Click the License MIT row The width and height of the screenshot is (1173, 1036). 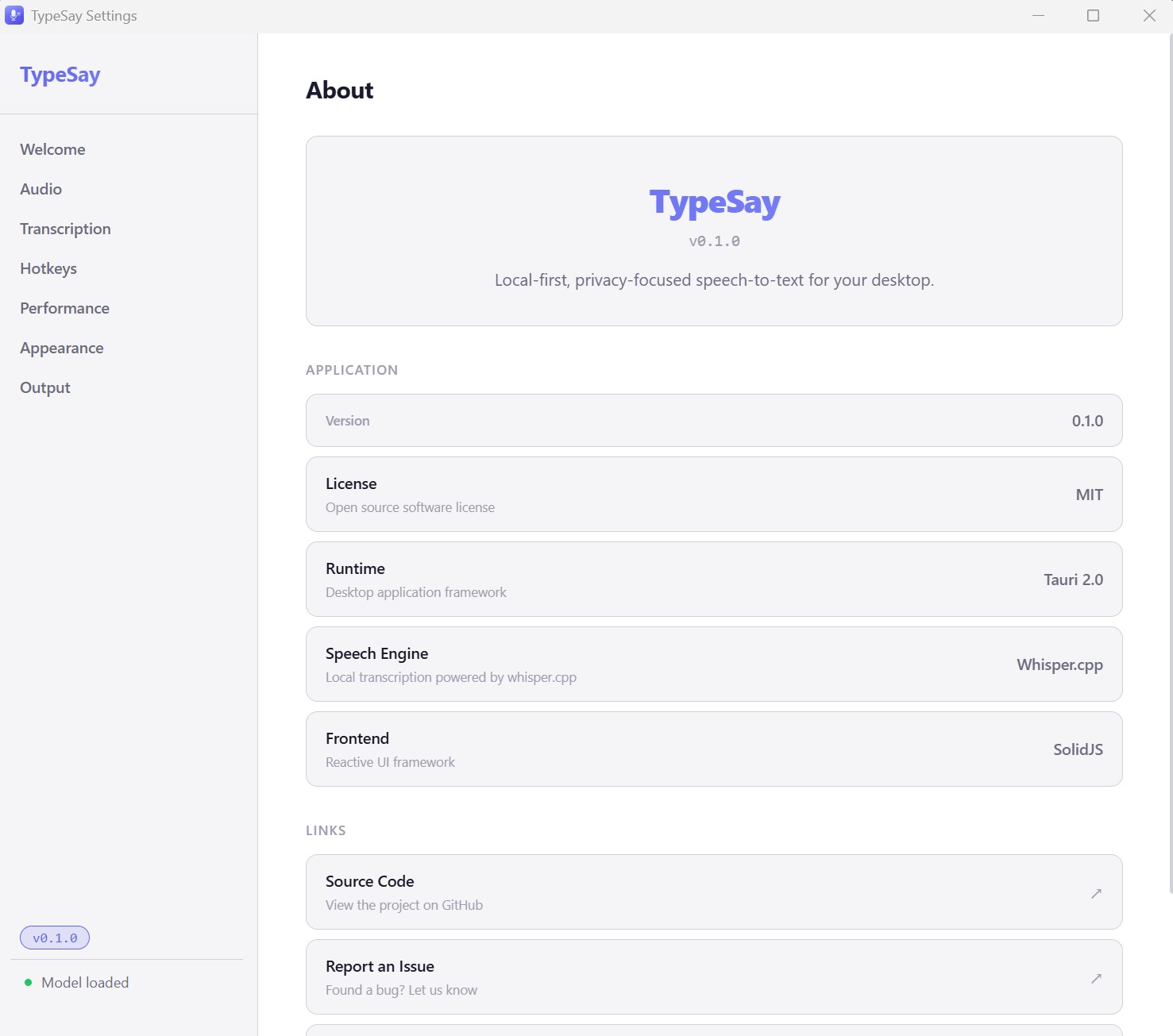(713, 494)
